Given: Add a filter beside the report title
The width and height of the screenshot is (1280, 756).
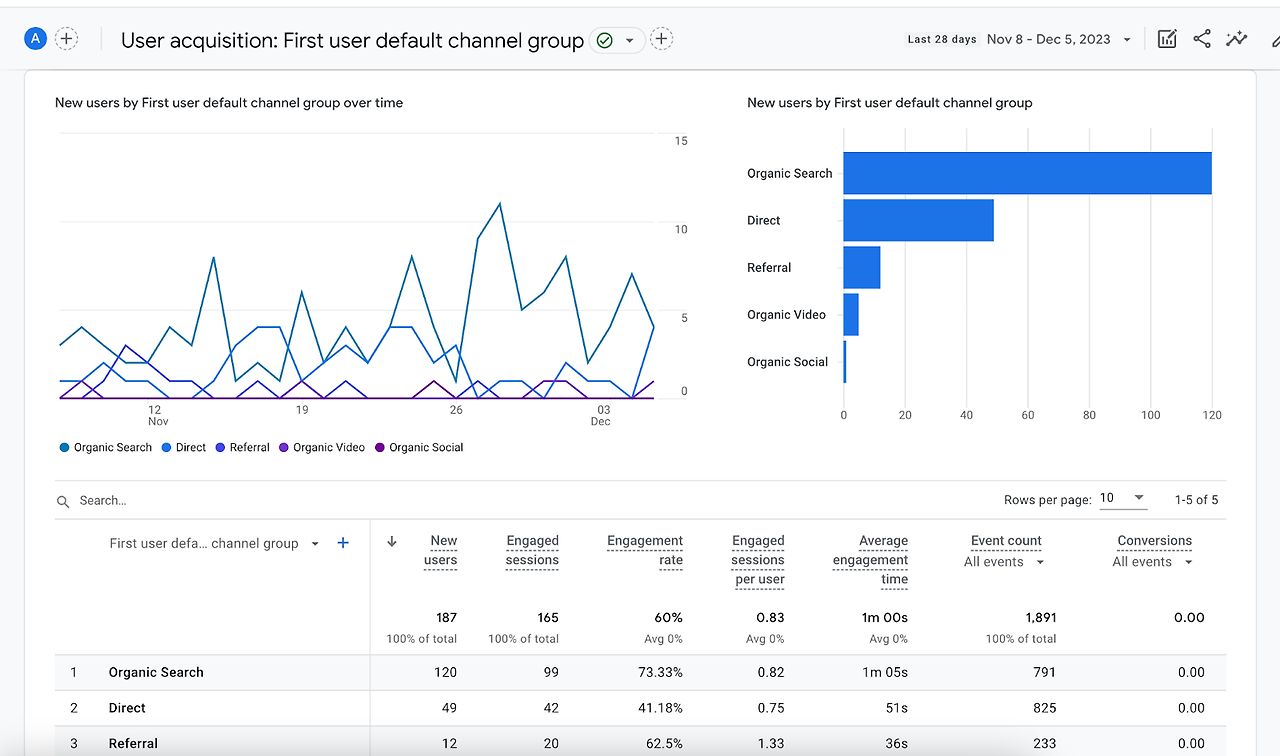Looking at the screenshot, I should point(661,40).
